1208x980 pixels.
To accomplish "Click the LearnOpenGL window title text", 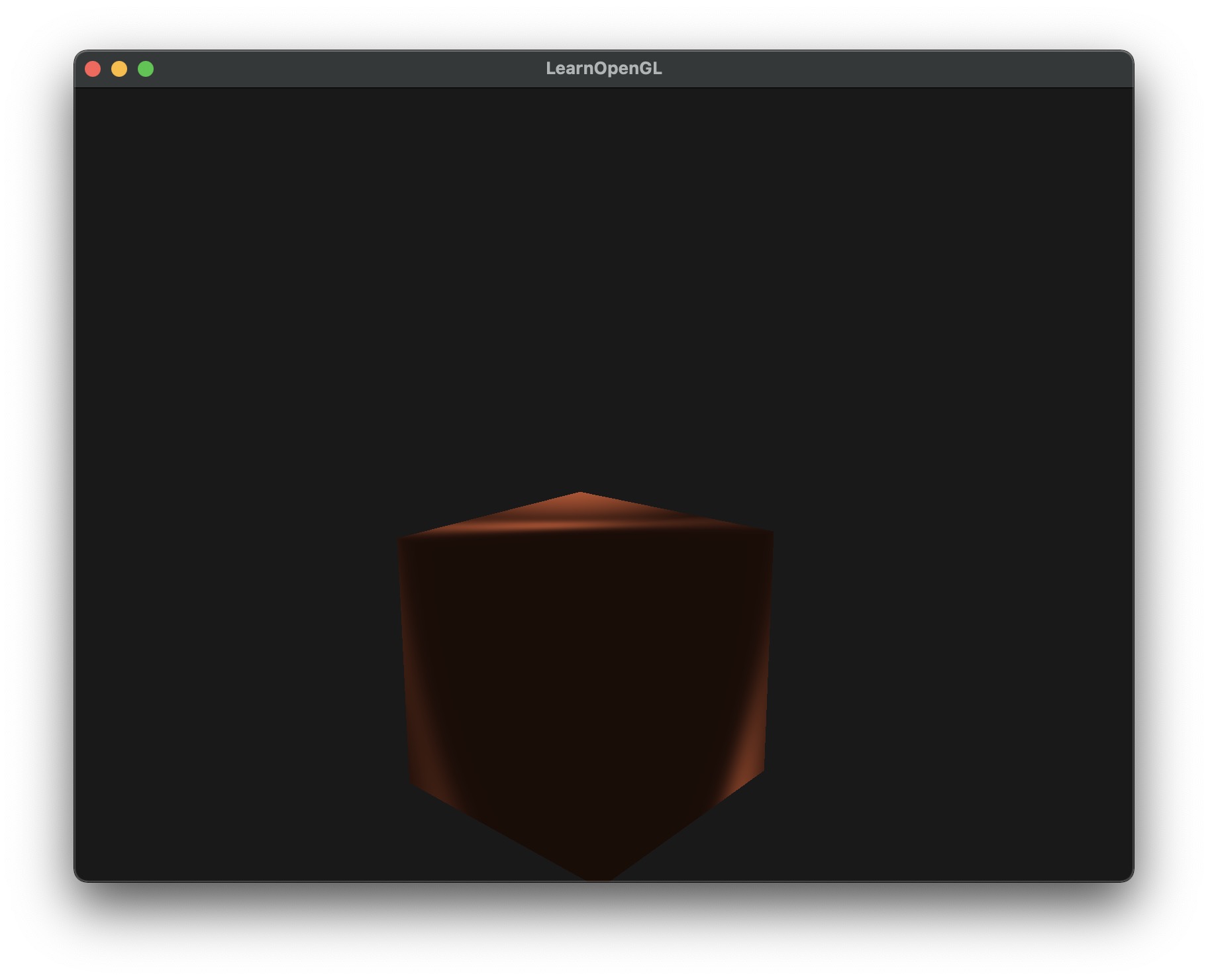I will click(x=603, y=68).
